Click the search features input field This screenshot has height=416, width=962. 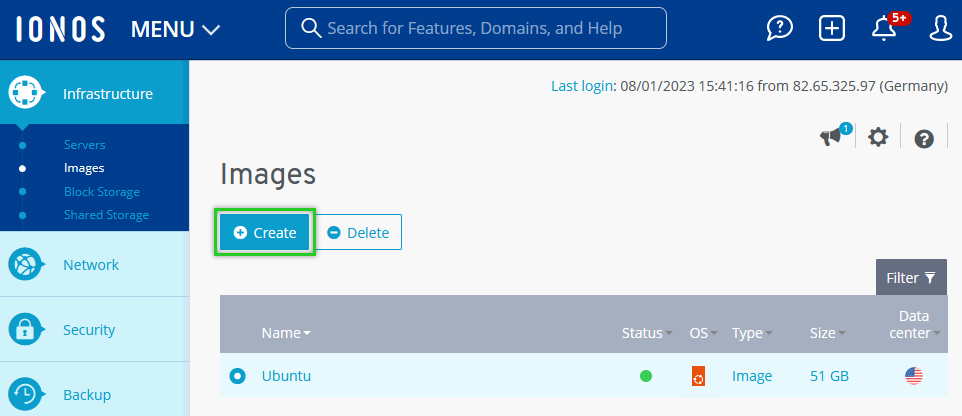[x=475, y=28]
